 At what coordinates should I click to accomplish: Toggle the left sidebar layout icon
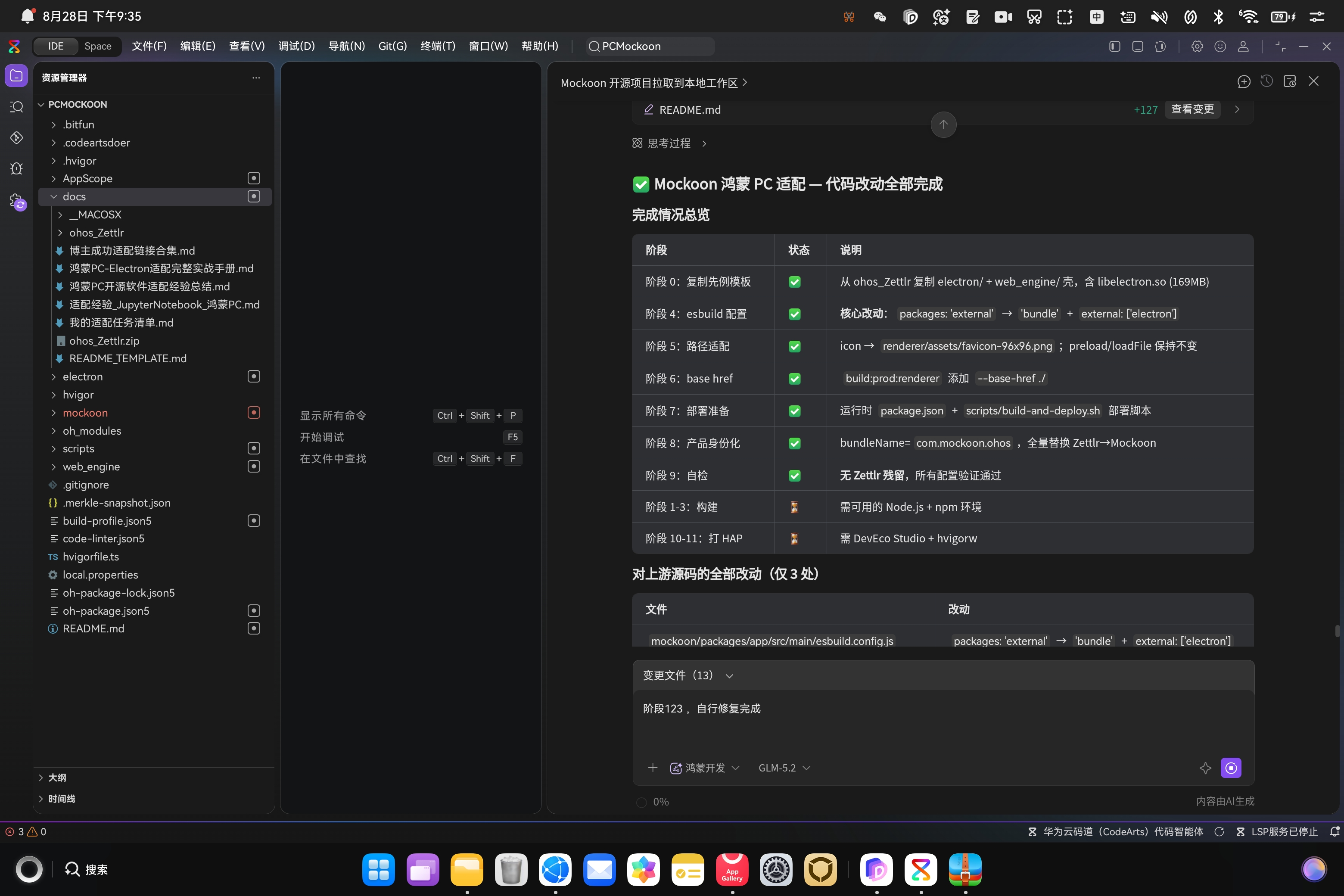[1114, 46]
